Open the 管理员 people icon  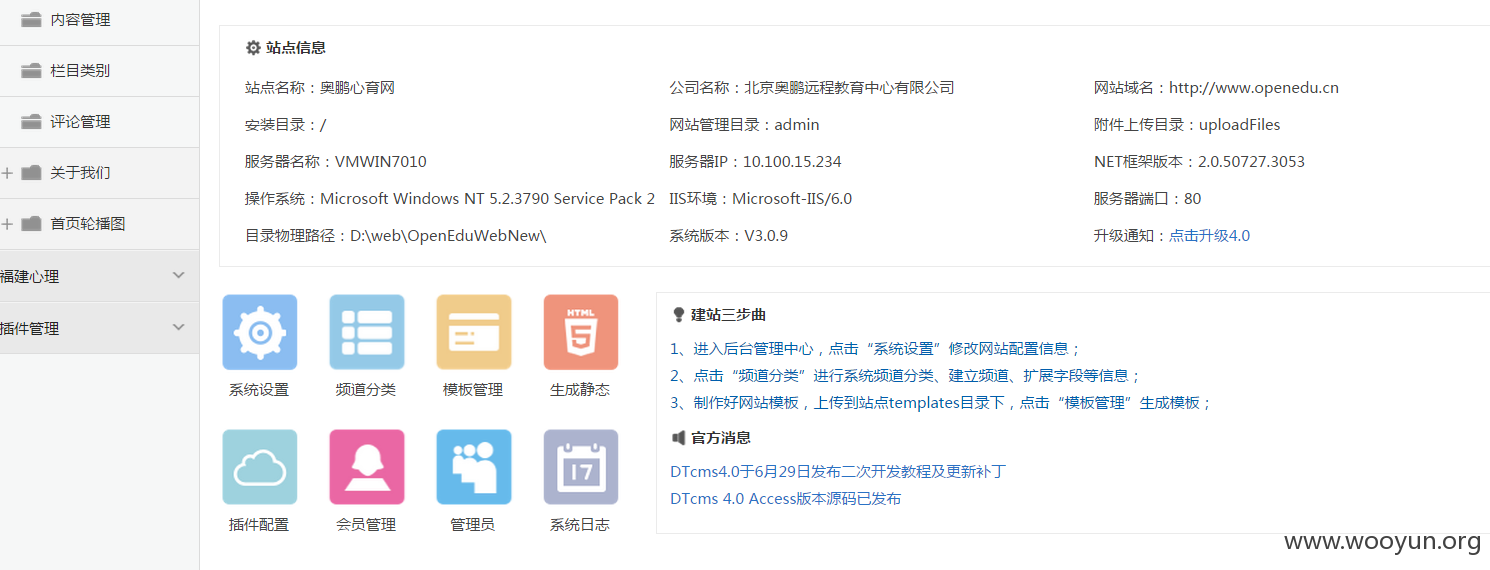474,467
